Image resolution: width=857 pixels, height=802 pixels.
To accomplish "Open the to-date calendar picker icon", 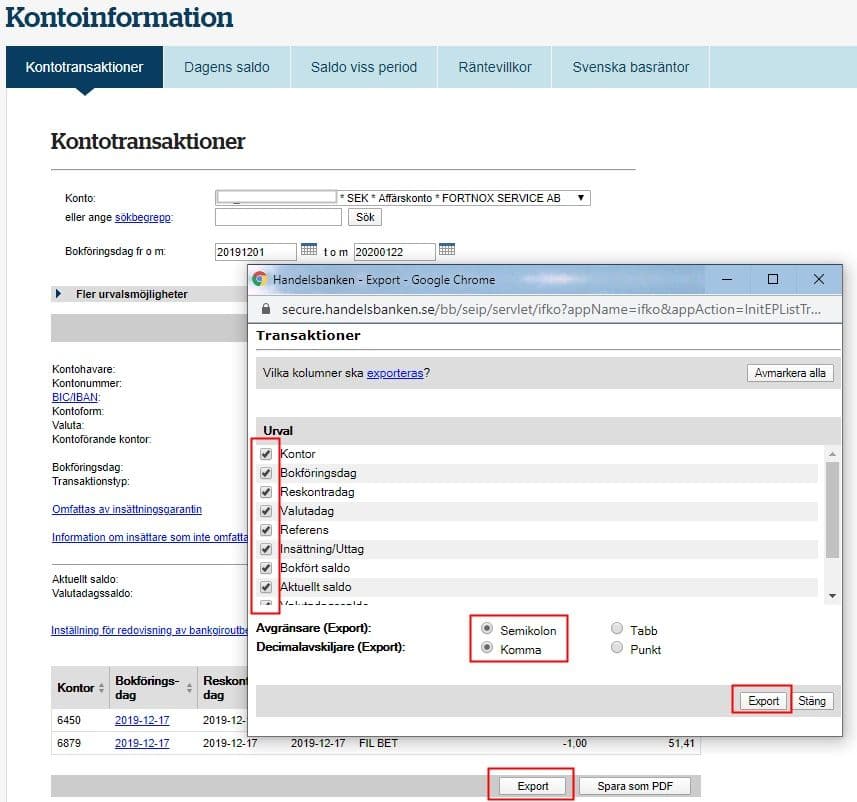I will [447, 249].
